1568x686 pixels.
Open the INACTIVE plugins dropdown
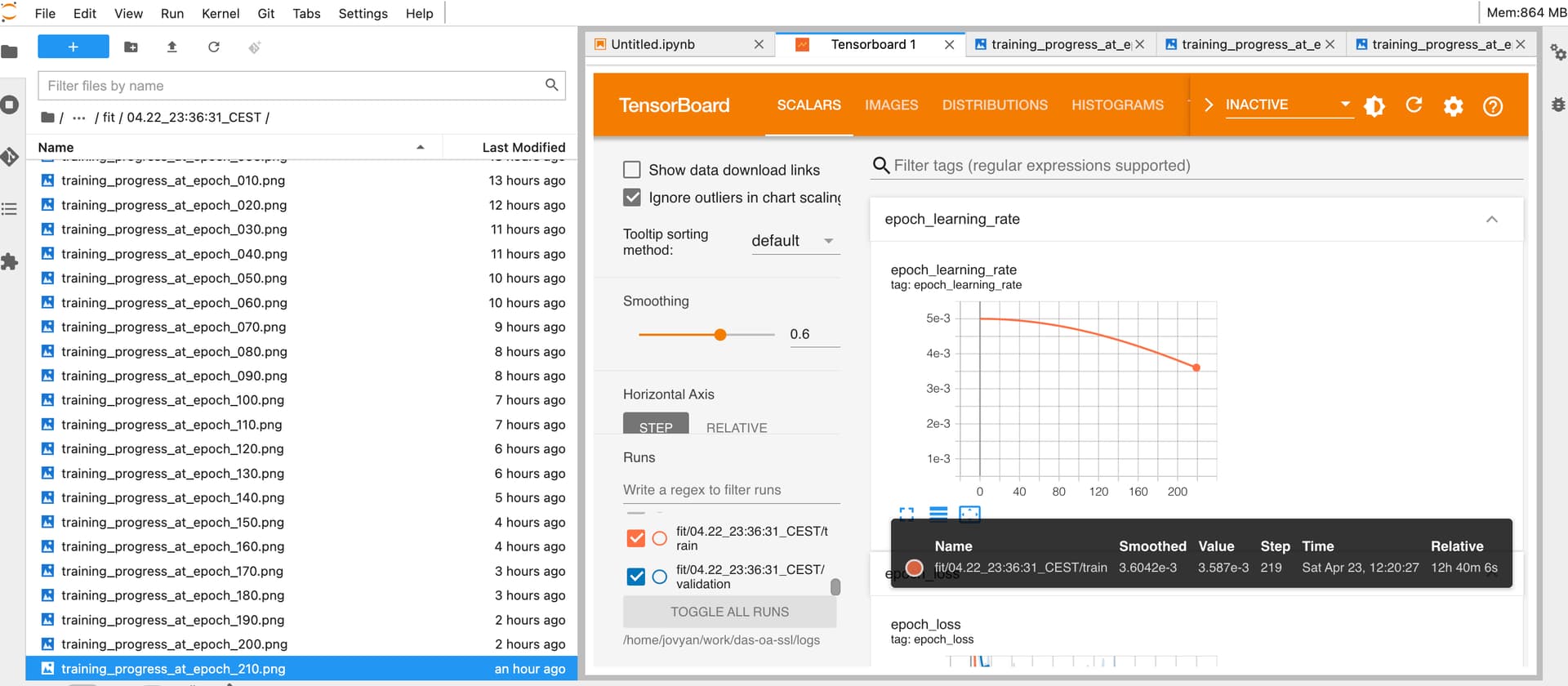[1289, 105]
